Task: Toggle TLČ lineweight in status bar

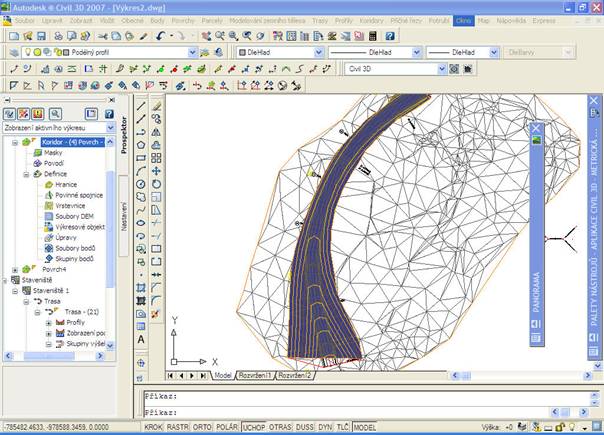Action: pyautogui.click(x=342, y=427)
